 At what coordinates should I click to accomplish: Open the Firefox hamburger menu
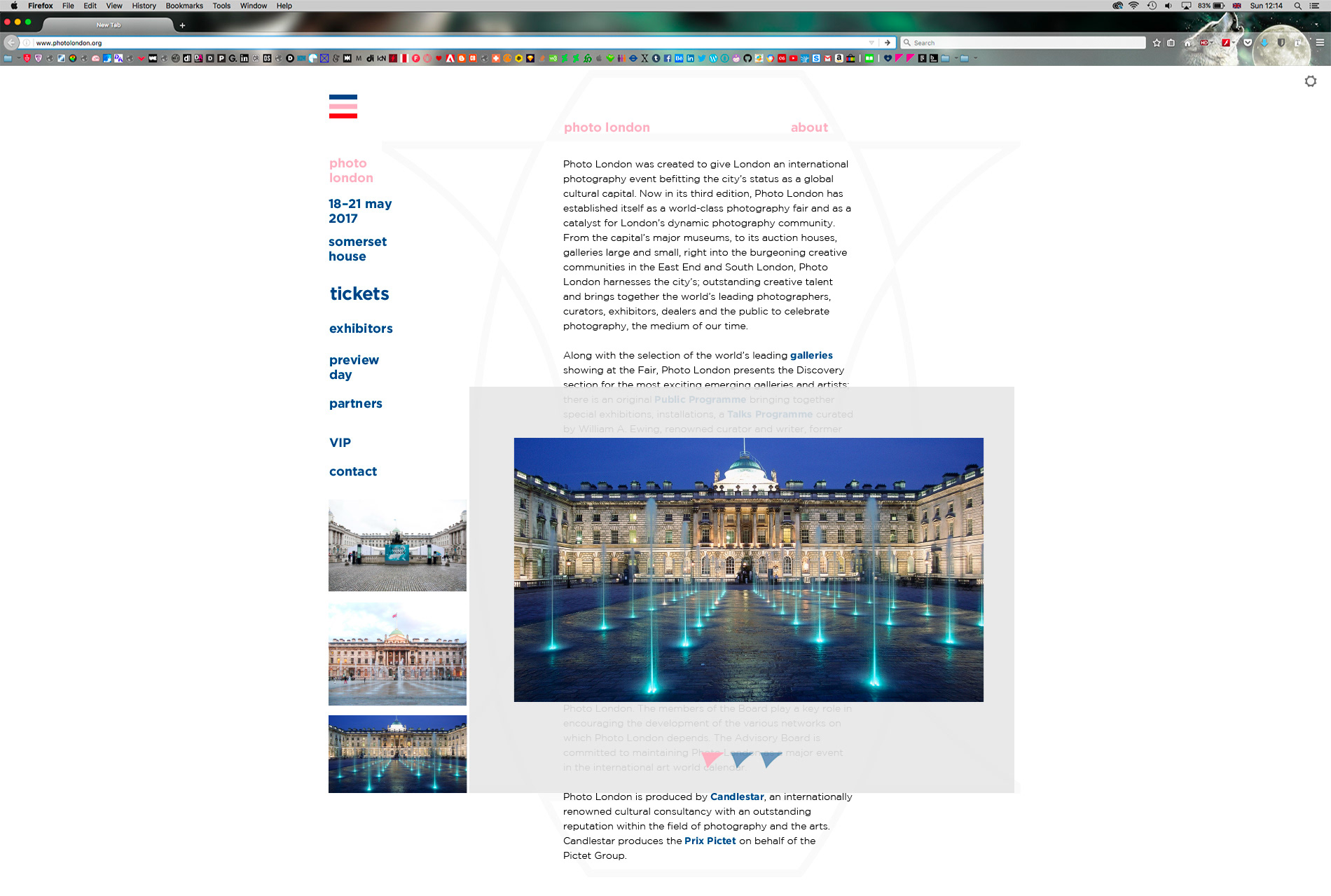[x=1320, y=43]
